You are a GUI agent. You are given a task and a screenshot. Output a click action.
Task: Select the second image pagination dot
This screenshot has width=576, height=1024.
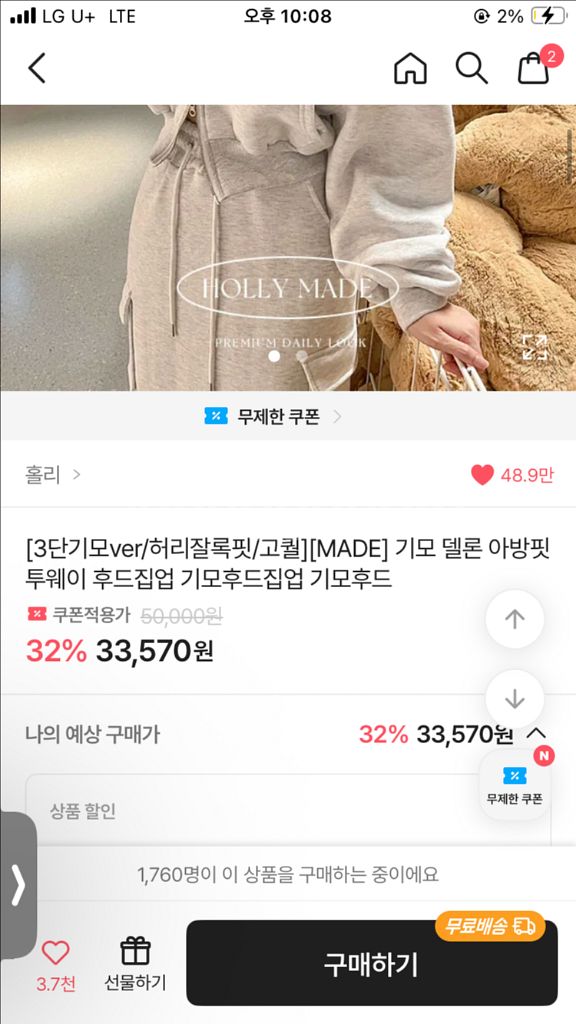pos(302,356)
